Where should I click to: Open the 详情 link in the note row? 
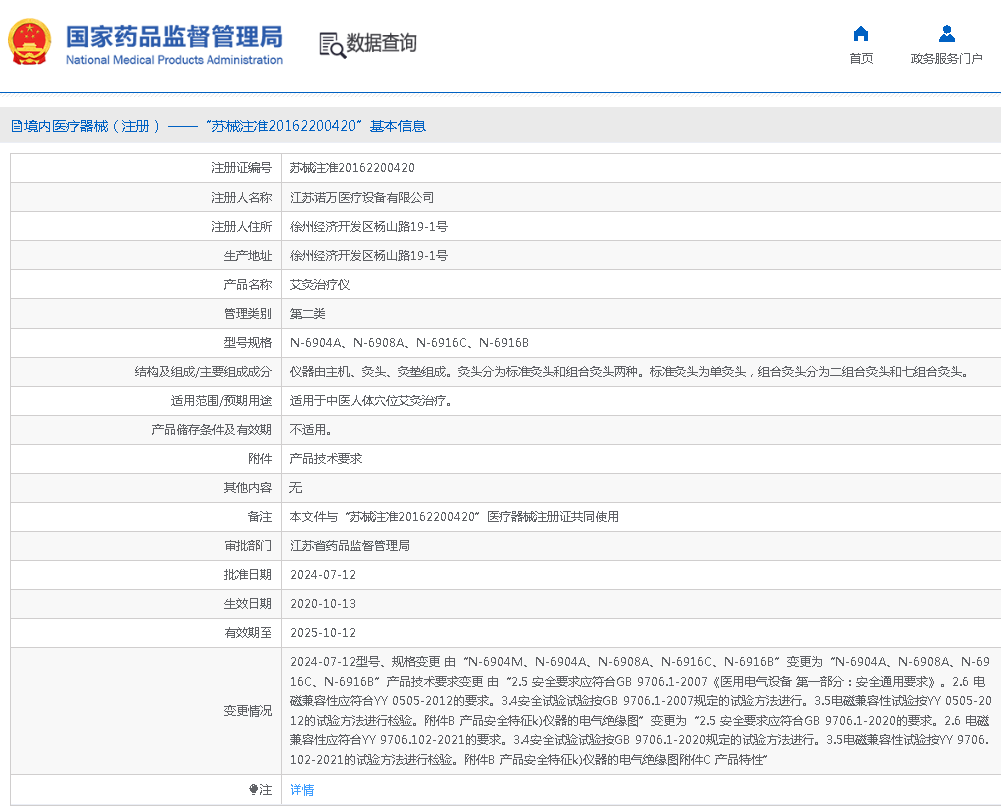(x=301, y=790)
